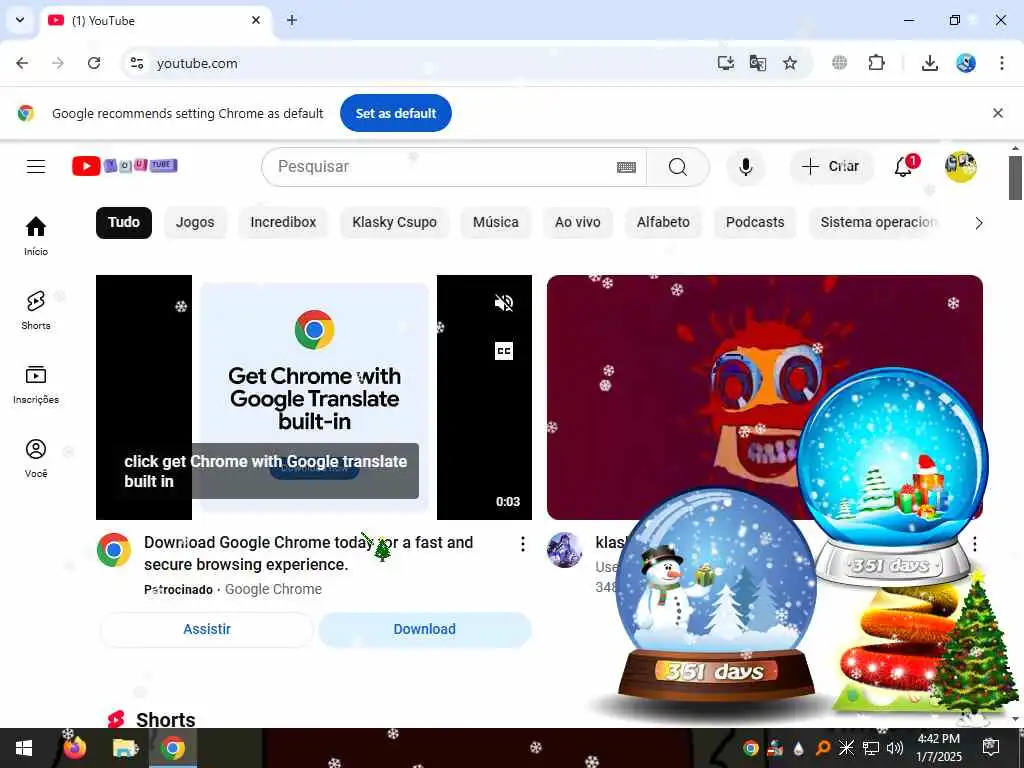This screenshot has height=768, width=1024.
Task: Select the Música filter chip
Action: click(x=496, y=223)
